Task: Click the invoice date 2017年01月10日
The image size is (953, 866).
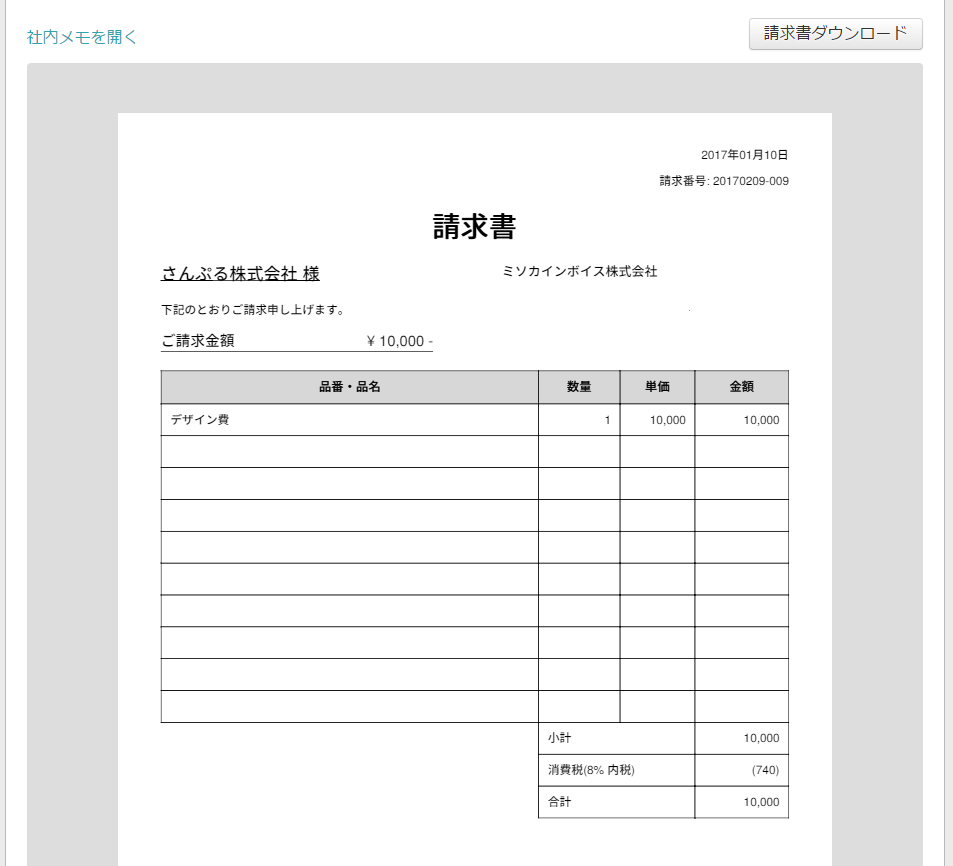Action: pos(744,155)
